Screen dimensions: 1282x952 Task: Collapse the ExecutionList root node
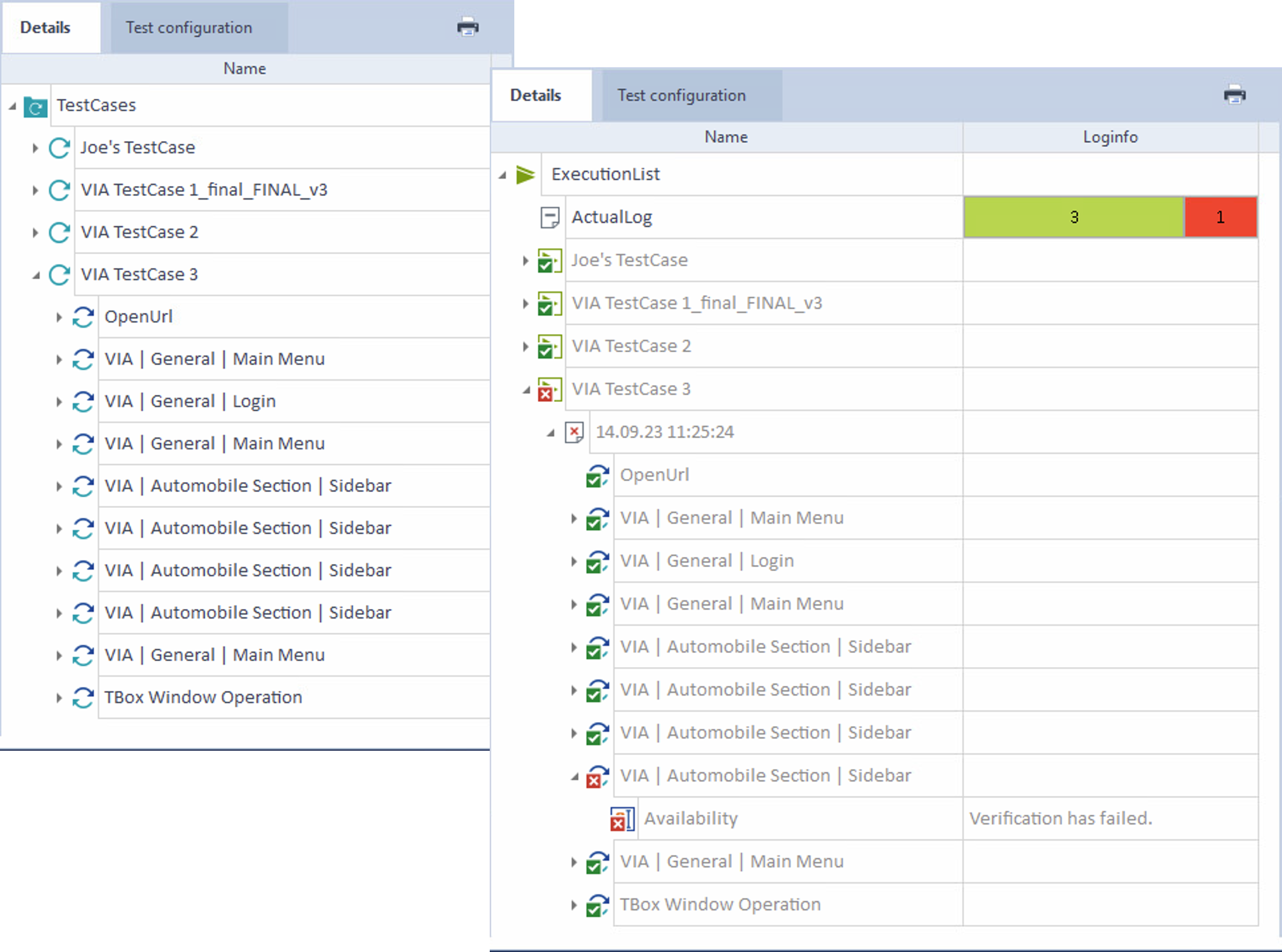502,175
